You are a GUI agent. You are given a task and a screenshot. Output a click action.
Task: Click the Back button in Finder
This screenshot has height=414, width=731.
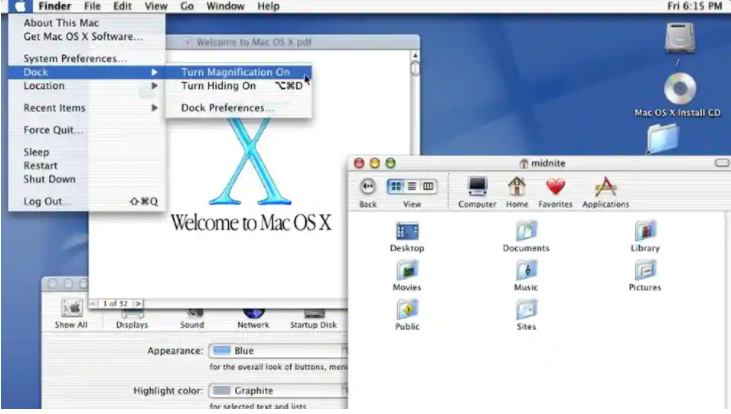[x=368, y=186]
